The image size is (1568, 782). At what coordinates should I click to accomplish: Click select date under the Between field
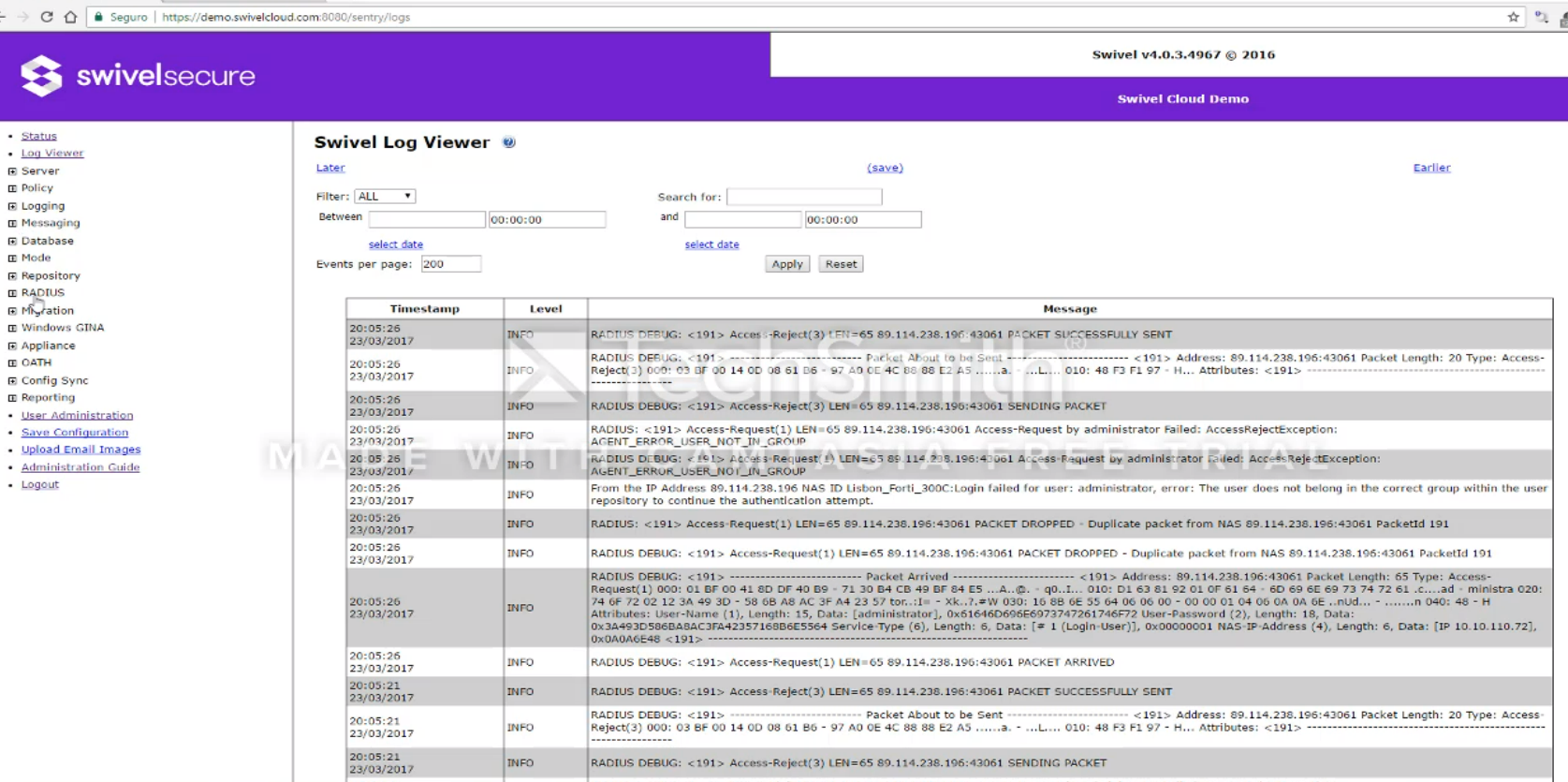coord(395,244)
